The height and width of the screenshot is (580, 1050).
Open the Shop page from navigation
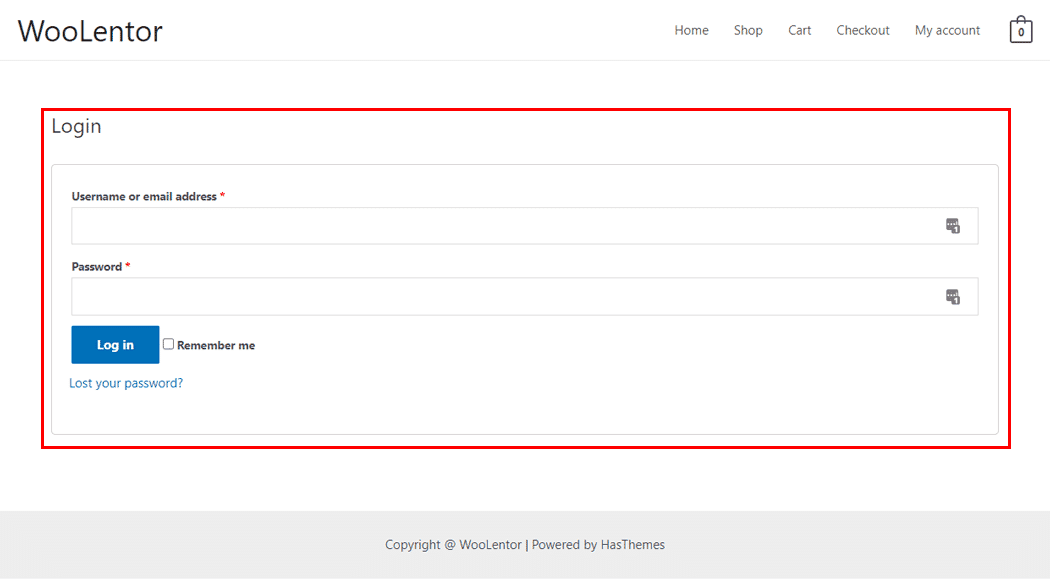[748, 31]
